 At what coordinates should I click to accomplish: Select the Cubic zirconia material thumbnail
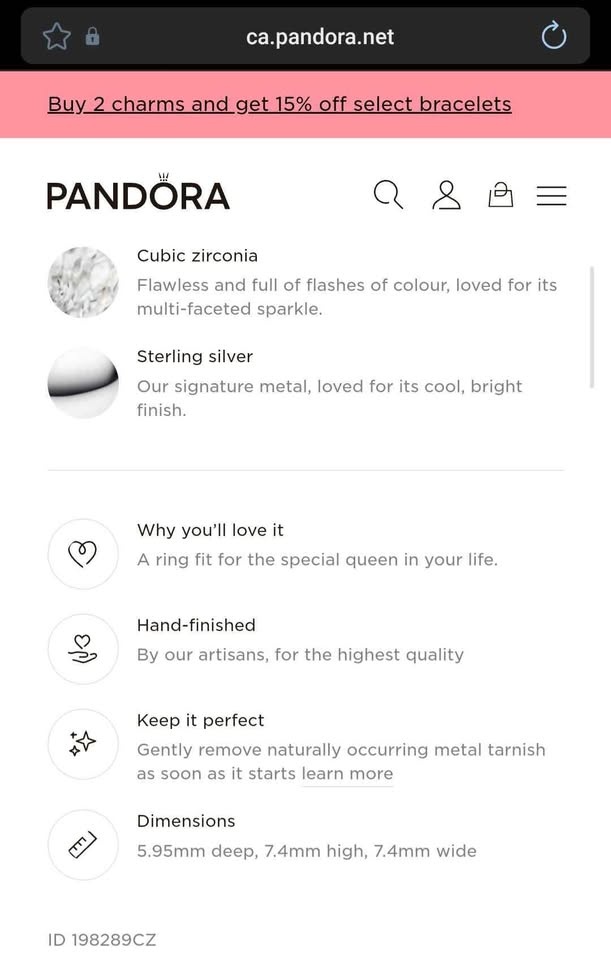point(83,282)
